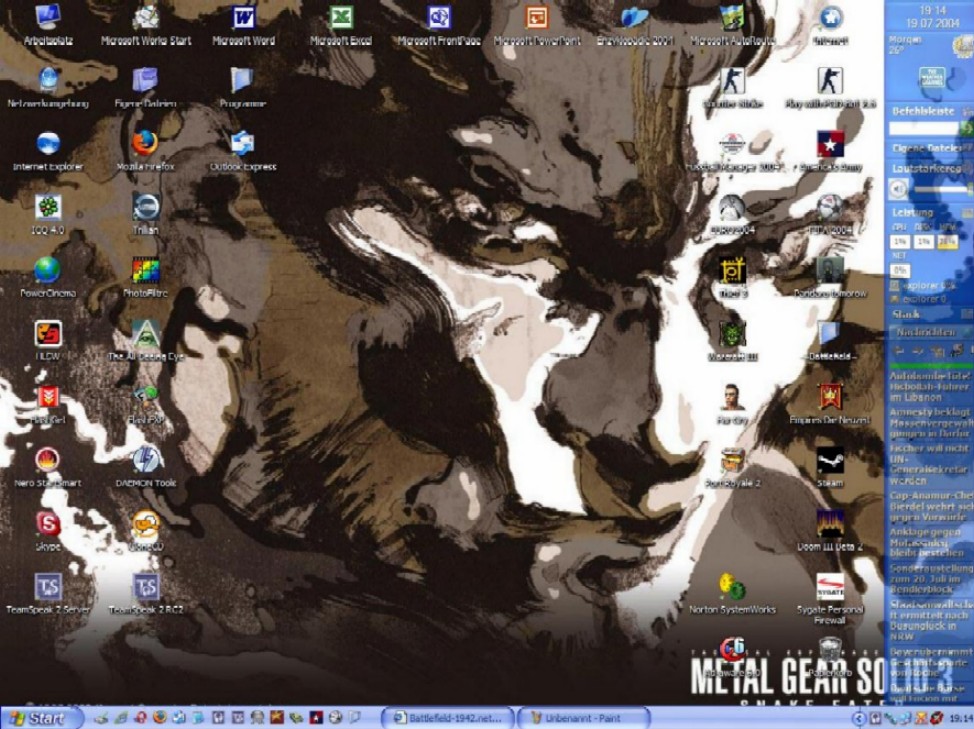
Task: Mute sound with the sidebar speaker button
Action: point(898,188)
